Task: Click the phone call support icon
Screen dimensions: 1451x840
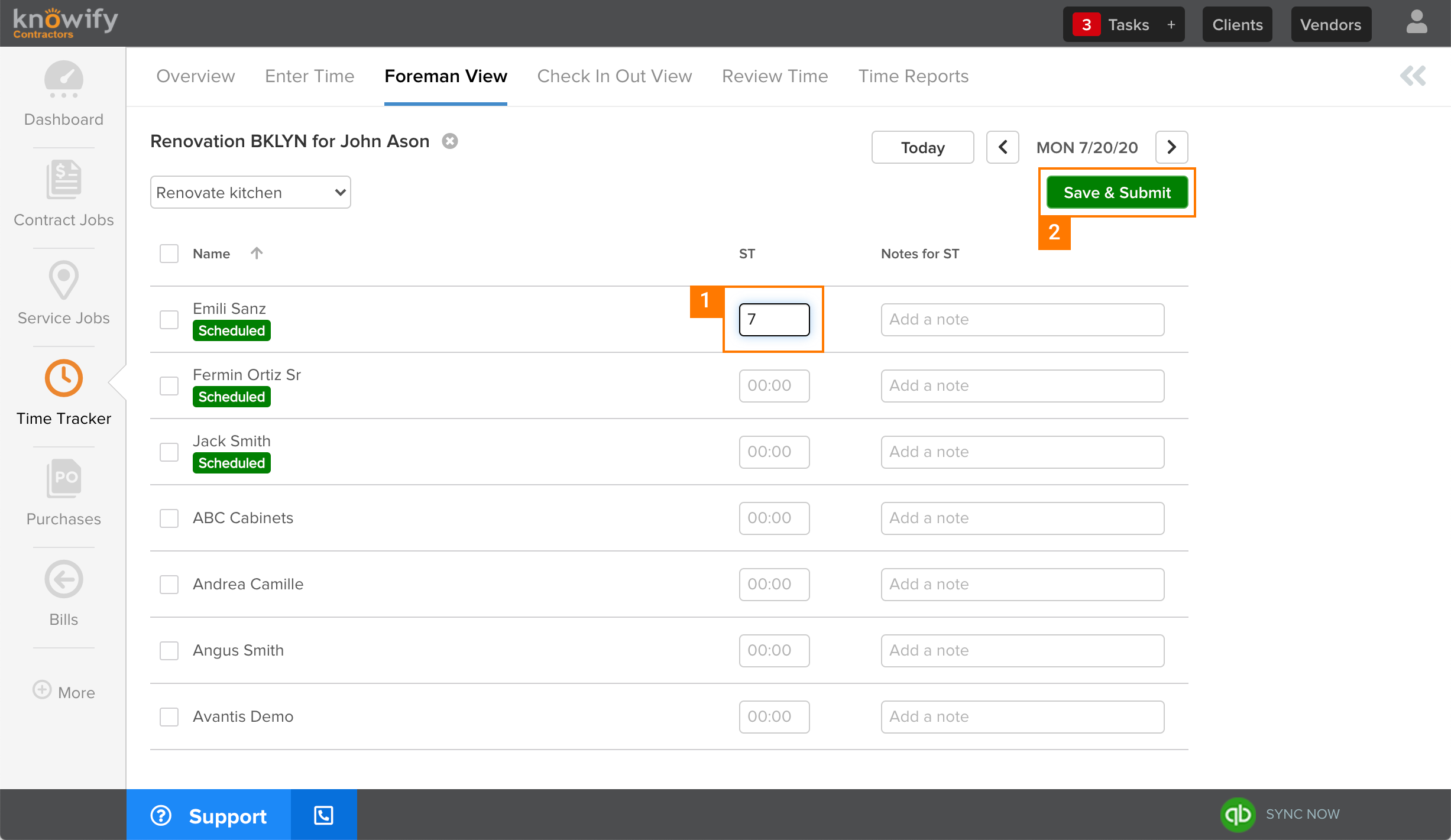Action: (323, 815)
